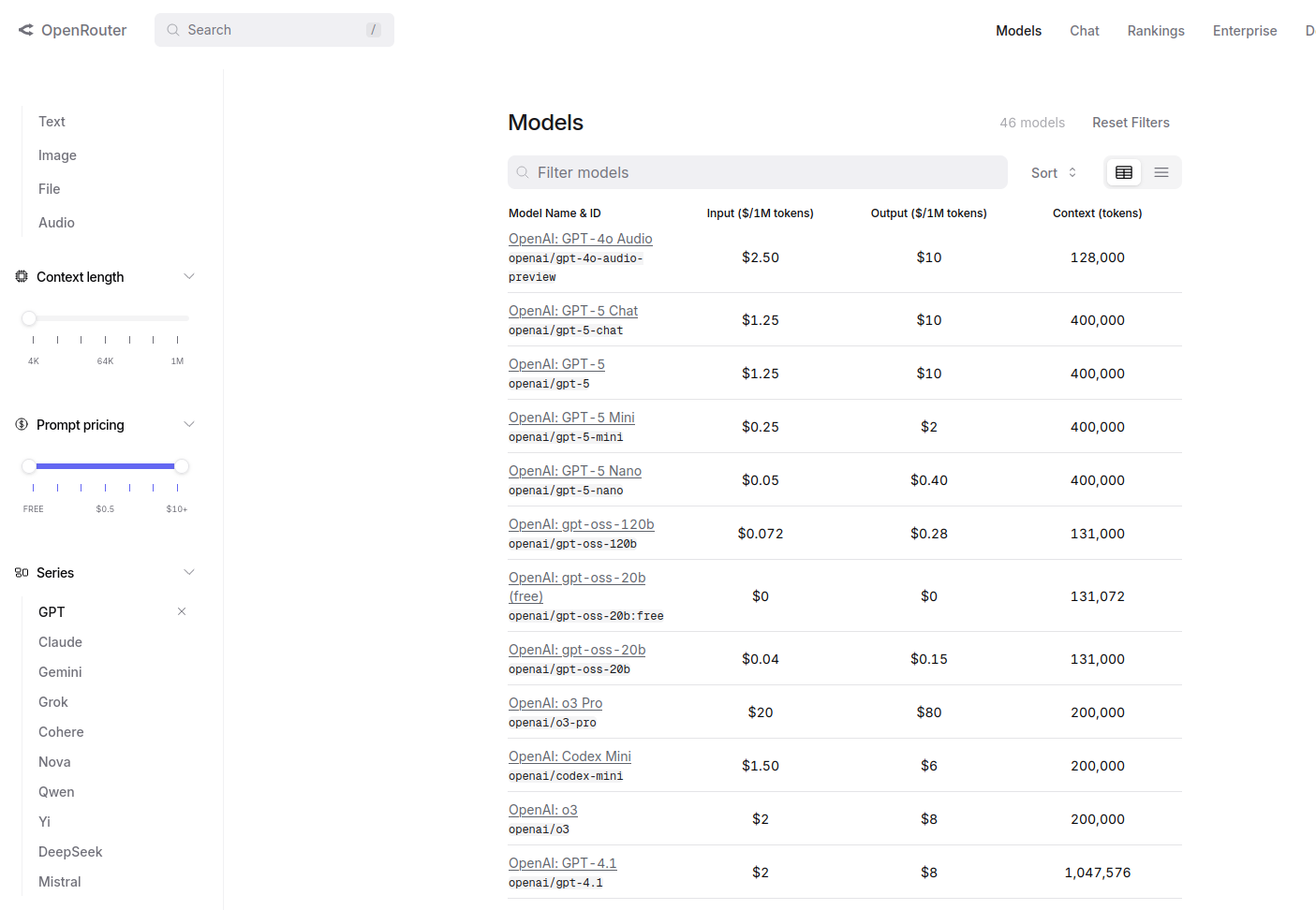Image resolution: width=1316 pixels, height=910 pixels.
Task: Open the OpenAI: GPT-5 Mini model link
Action: [571, 418]
